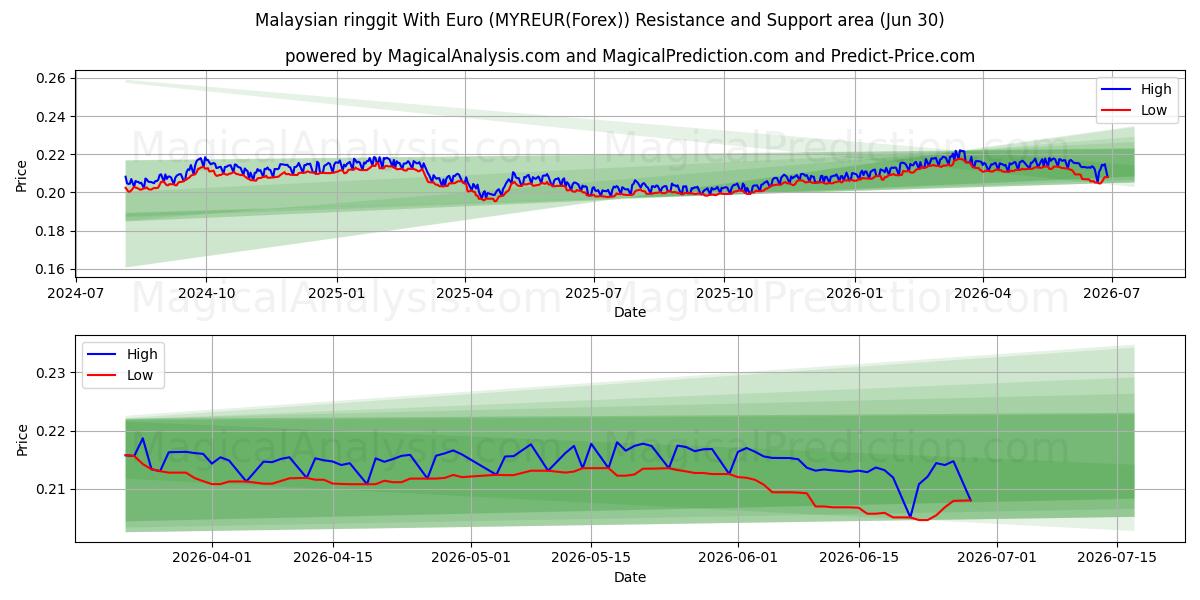Click the 2026-07-01 date tick label
The width and height of the screenshot is (1200, 600).
[997, 558]
